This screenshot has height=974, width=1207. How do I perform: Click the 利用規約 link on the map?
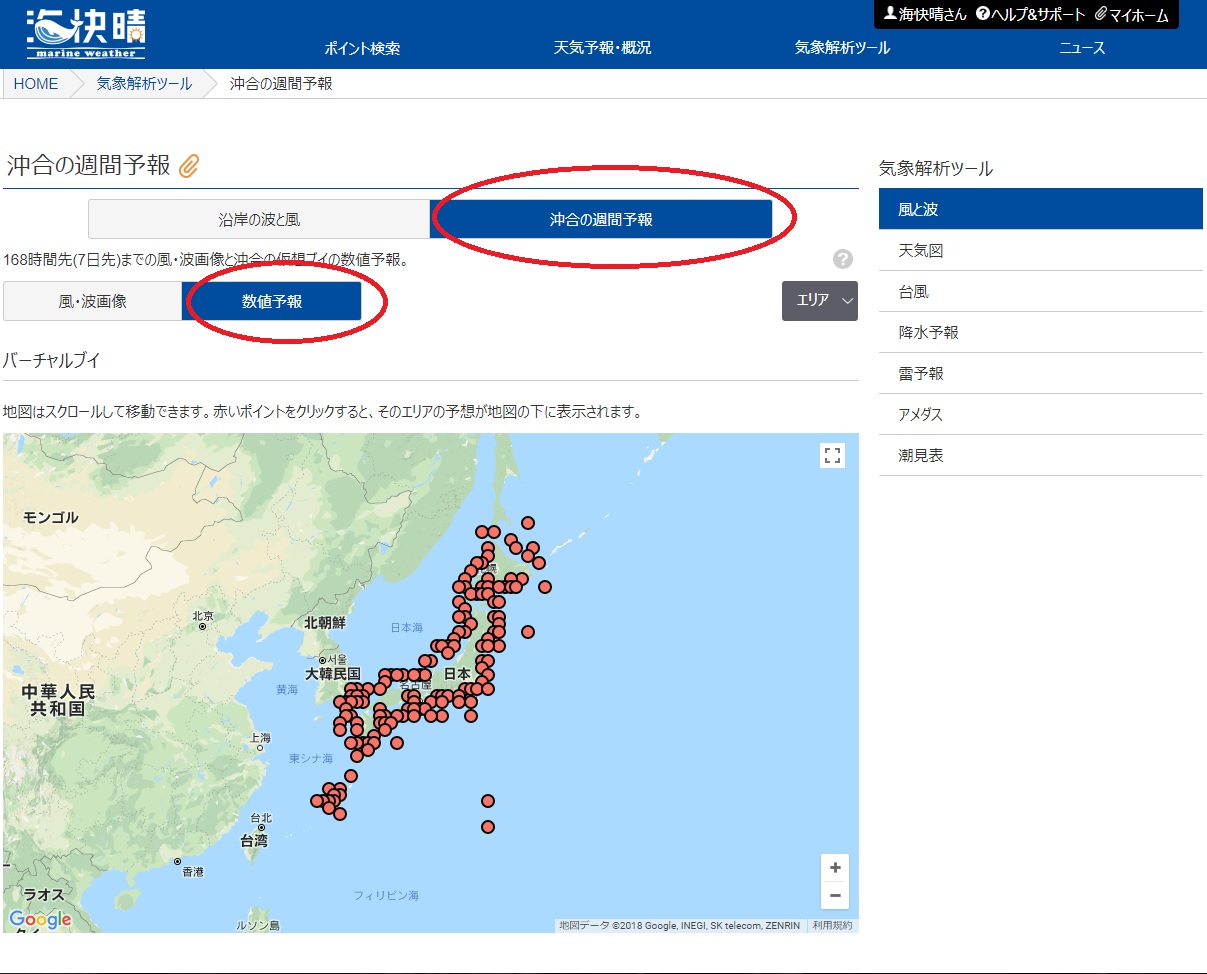point(832,926)
